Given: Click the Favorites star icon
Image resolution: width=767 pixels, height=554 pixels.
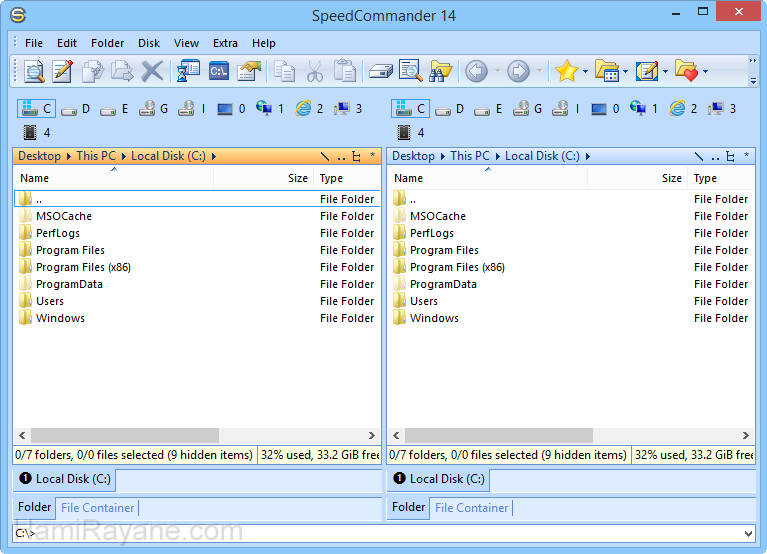Looking at the screenshot, I should (566, 71).
